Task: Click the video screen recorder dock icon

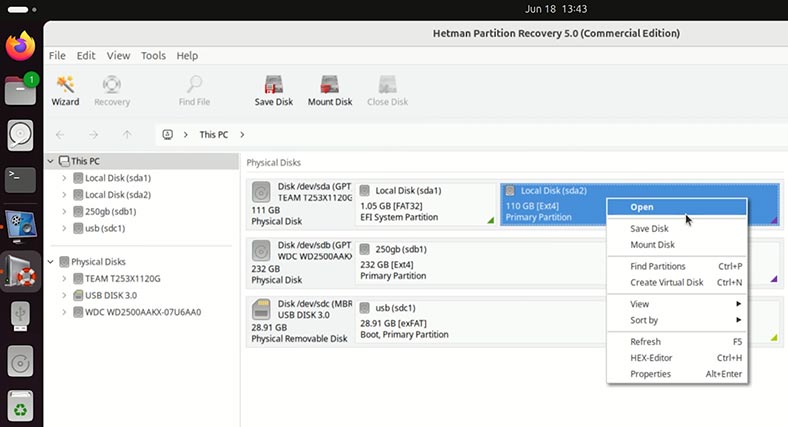Action: [20, 227]
